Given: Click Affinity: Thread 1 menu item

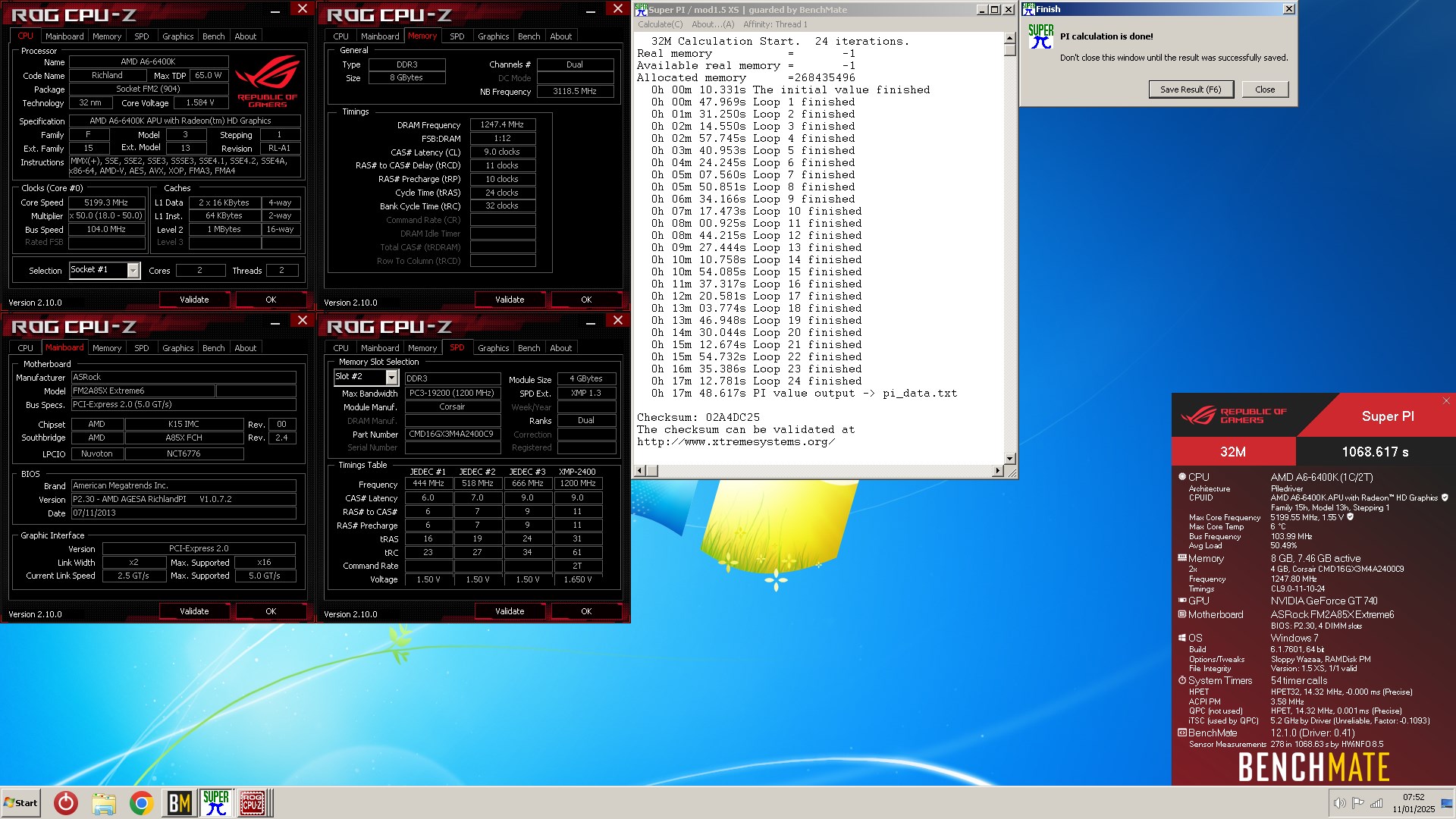Looking at the screenshot, I should click(775, 24).
